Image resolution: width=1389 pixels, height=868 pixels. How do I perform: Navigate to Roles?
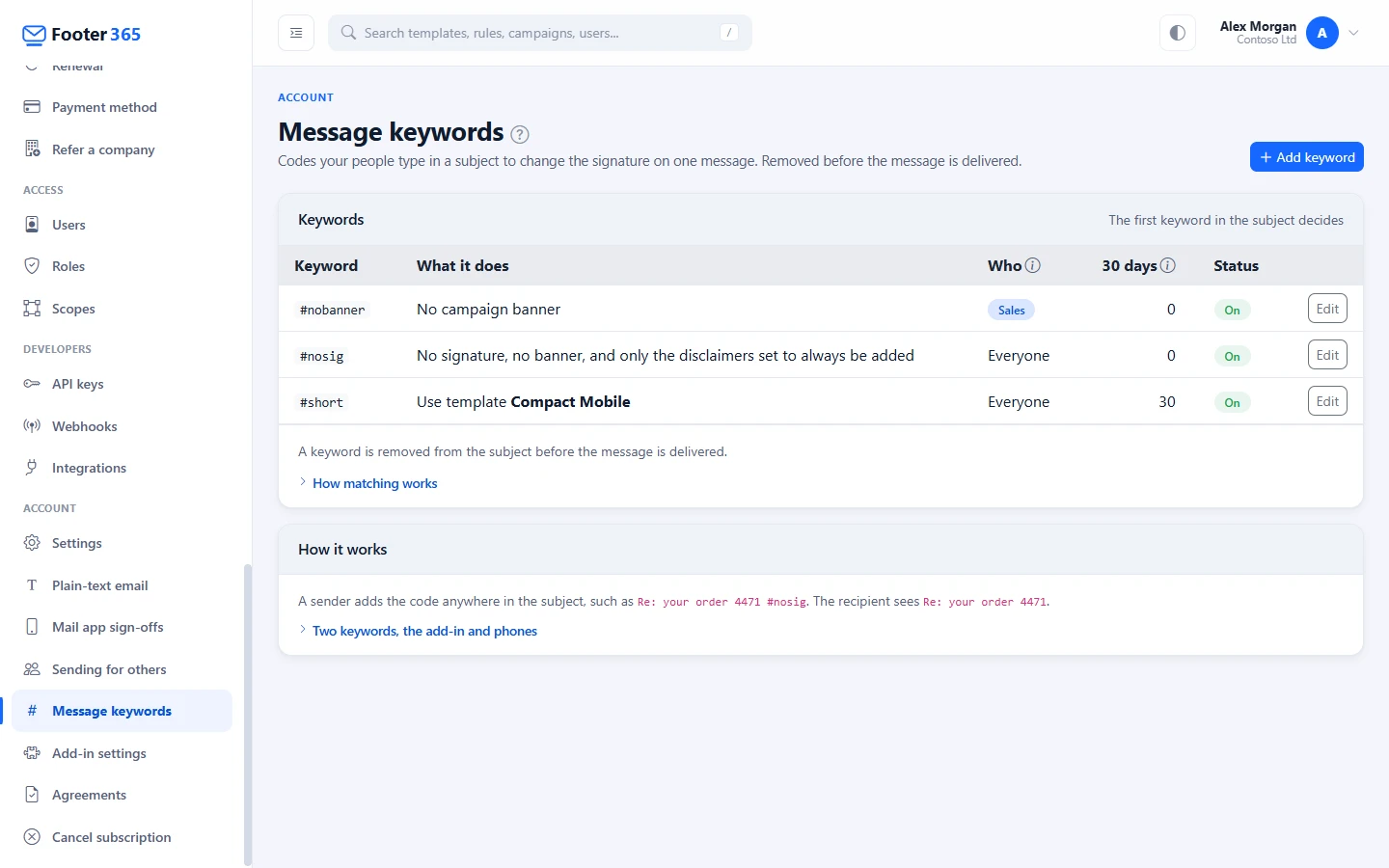pyautogui.click(x=122, y=266)
